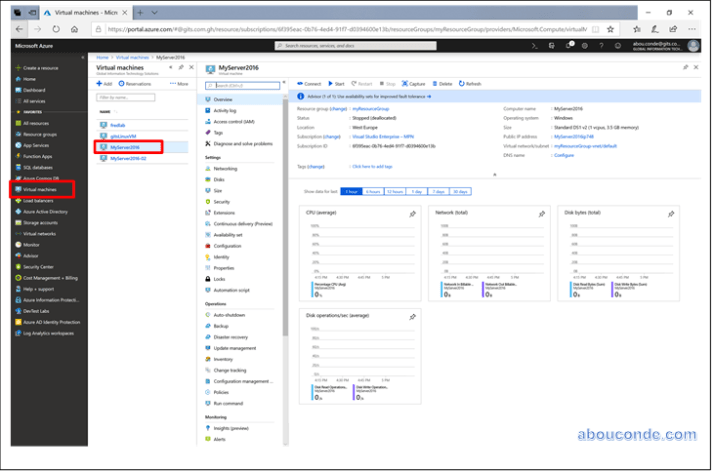Click the Filter by name field

[125, 98]
